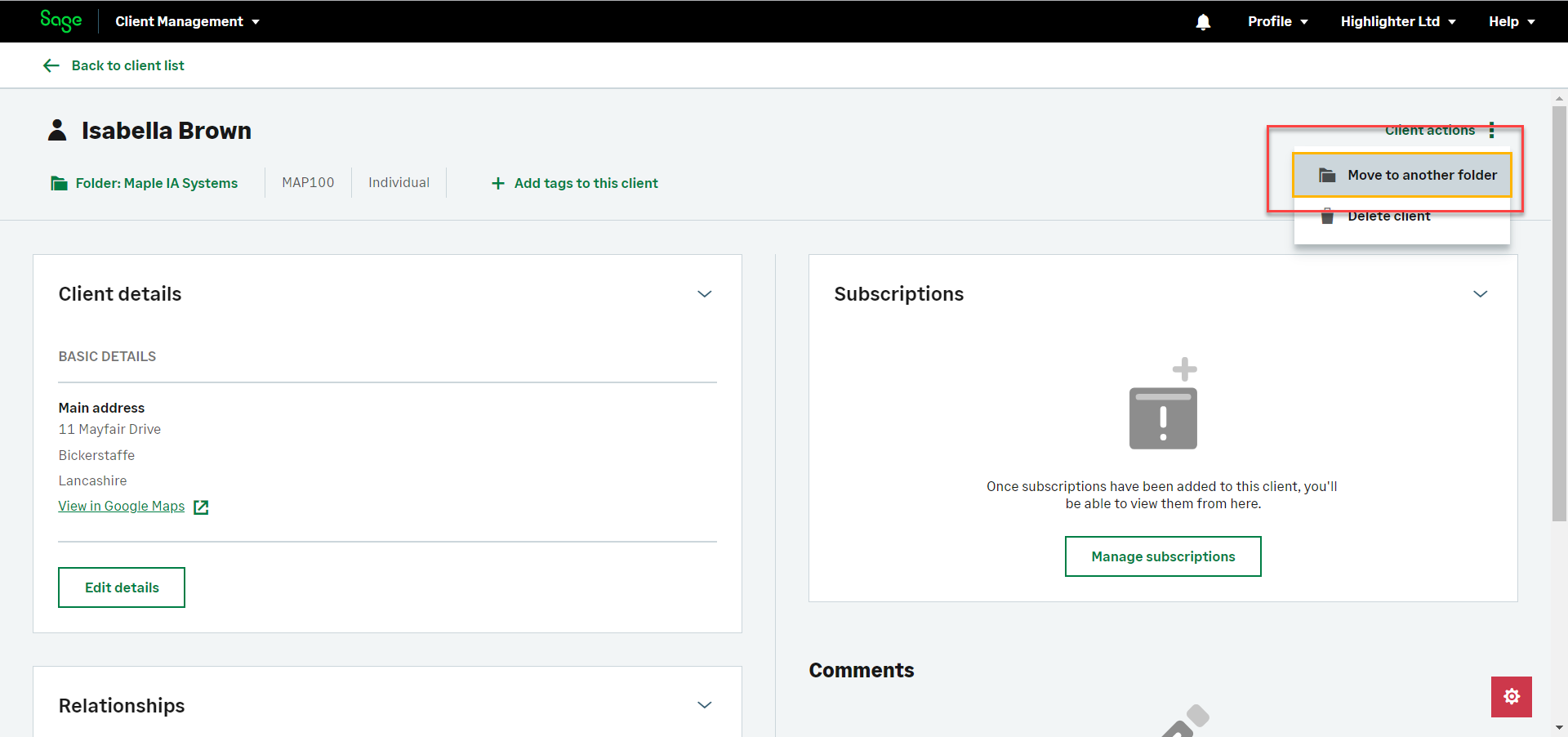Open the red settings gear button
The image size is (1568, 737).
(x=1511, y=696)
